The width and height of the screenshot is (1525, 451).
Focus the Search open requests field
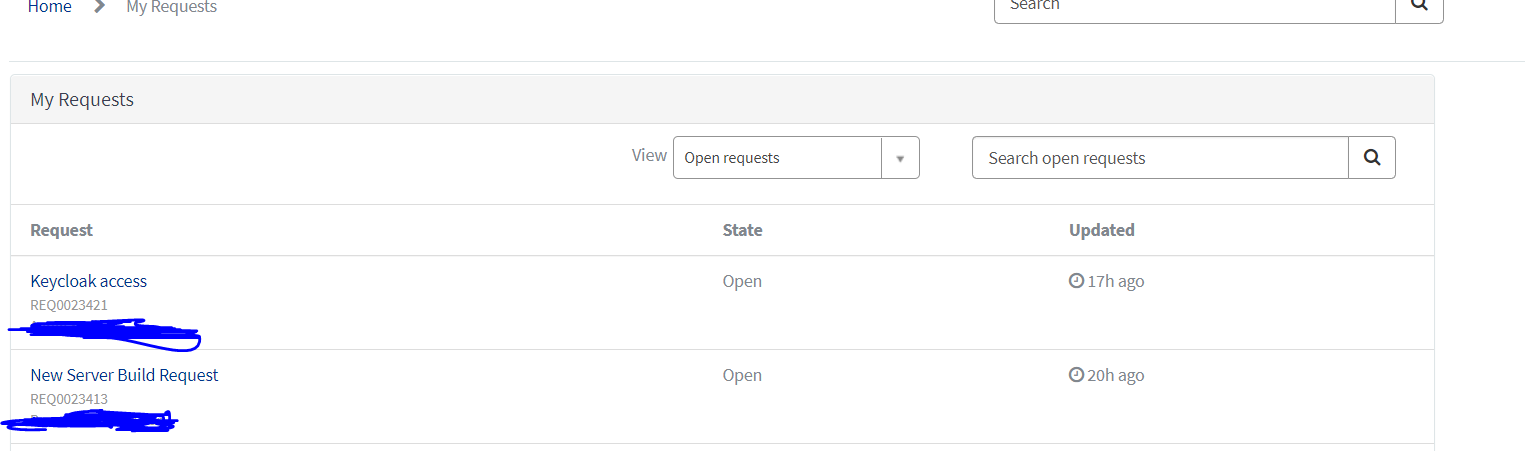pyautogui.click(x=1160, y=158)
